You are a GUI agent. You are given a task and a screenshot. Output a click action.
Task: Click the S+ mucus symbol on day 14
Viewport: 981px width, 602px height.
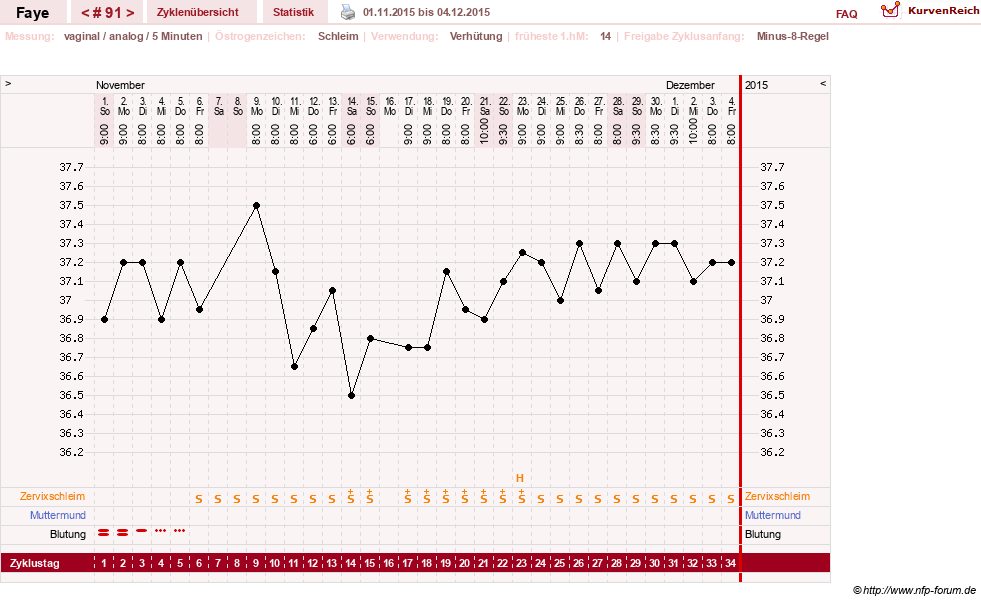click(x=351, y=497)
